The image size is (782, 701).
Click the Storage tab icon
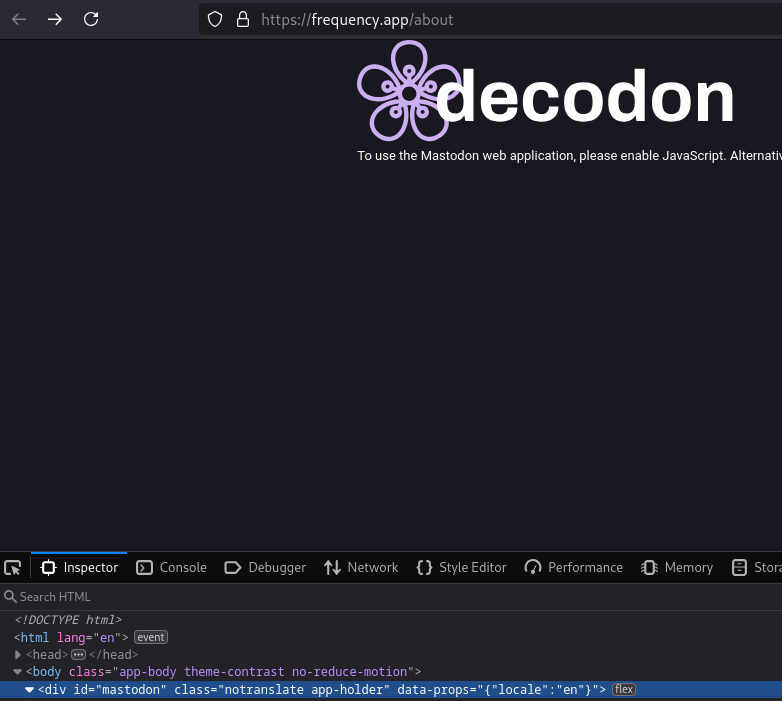[739, 567]
